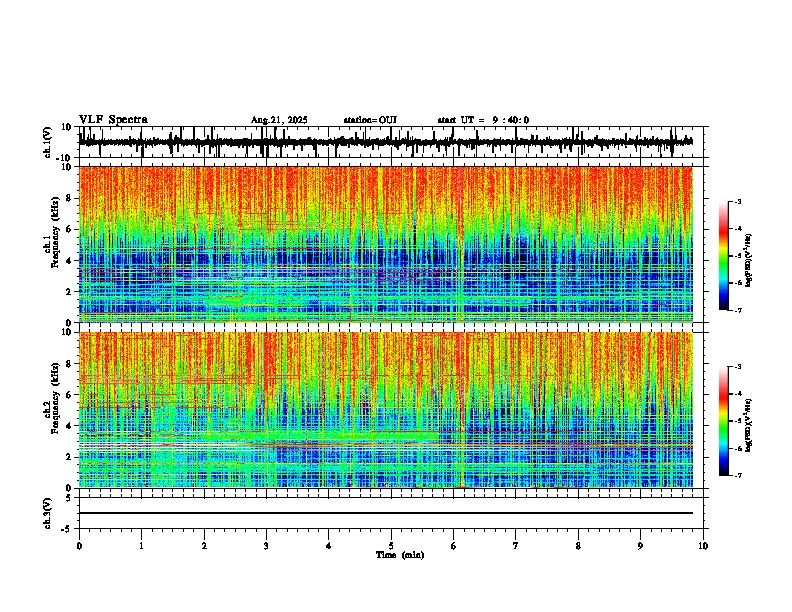Click the ch.2 colorbar log(PSD) label
This screenshot has width=792, height=612.
(748, 425)
